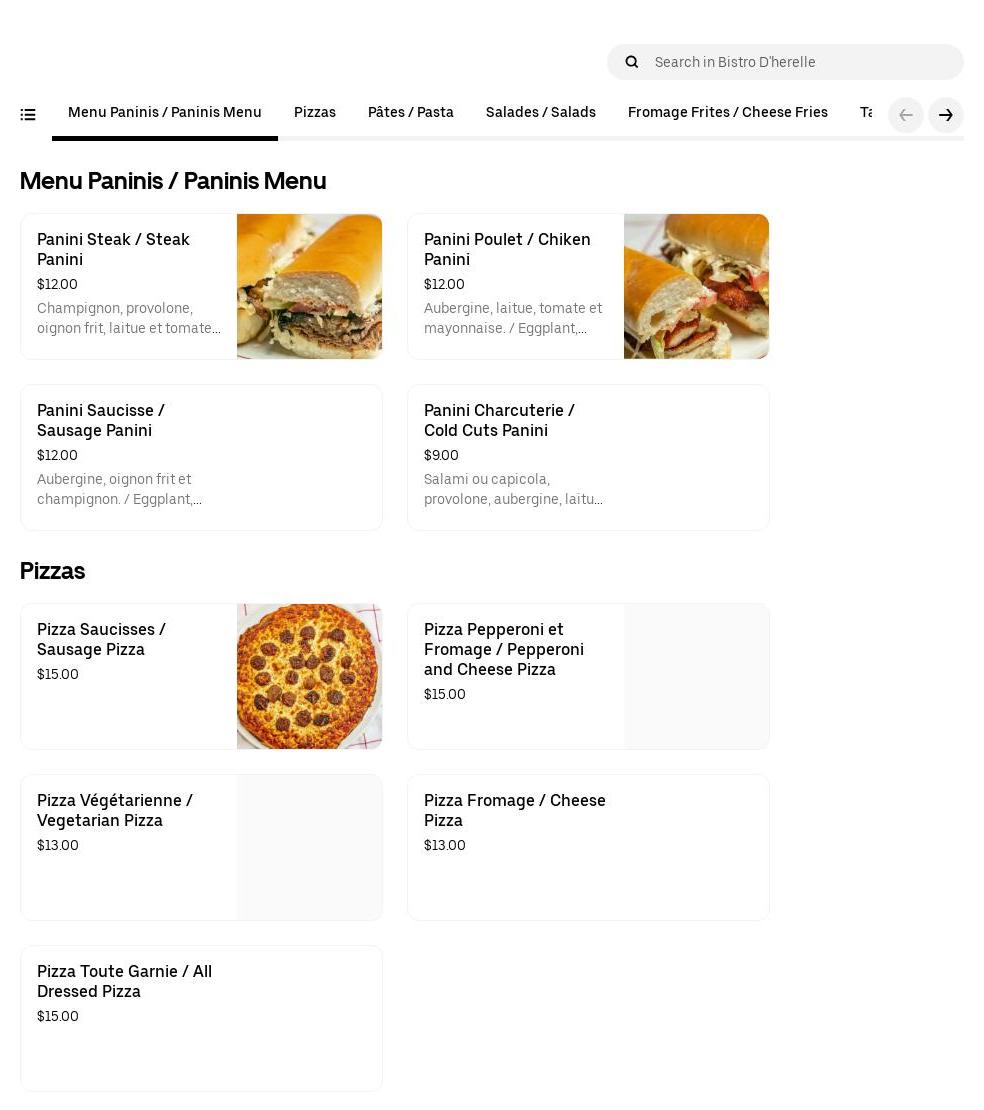
Task: Choose Panini Saucisse / Sausage Panini item
Action: coord(201,457)
